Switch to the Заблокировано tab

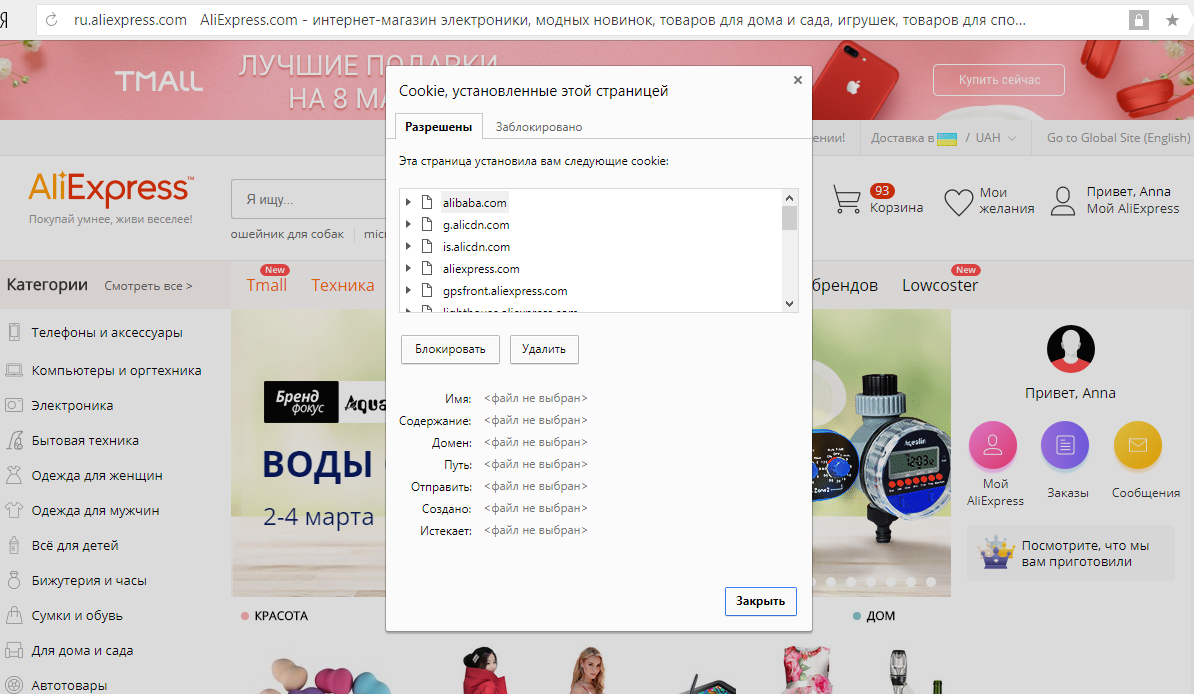(x=539, y=126)
